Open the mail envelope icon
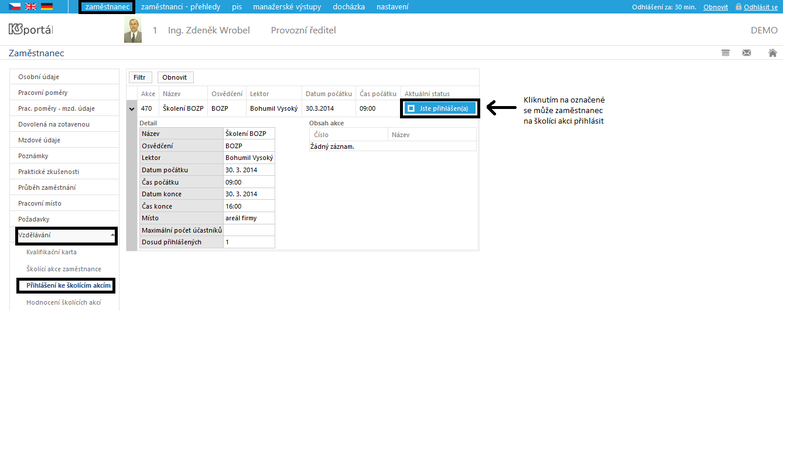The width and height of the screenshot is (800, 450). coord(746,53)
